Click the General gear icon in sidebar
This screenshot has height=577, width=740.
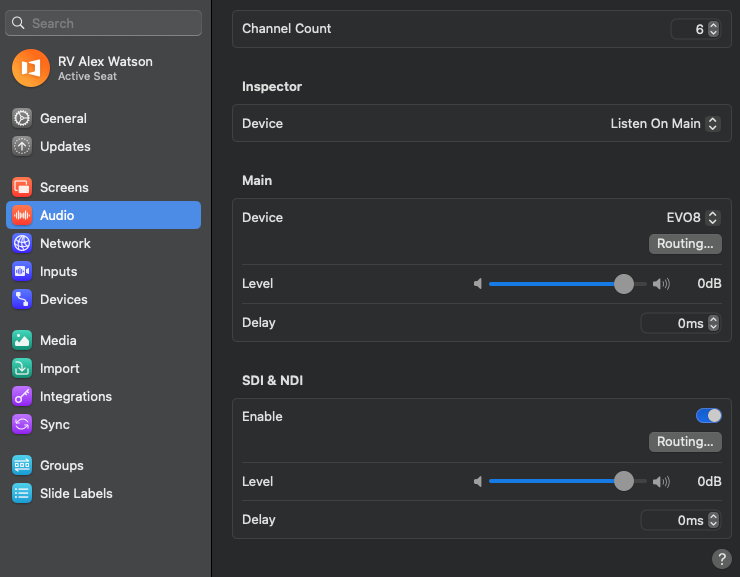(22, 118)
